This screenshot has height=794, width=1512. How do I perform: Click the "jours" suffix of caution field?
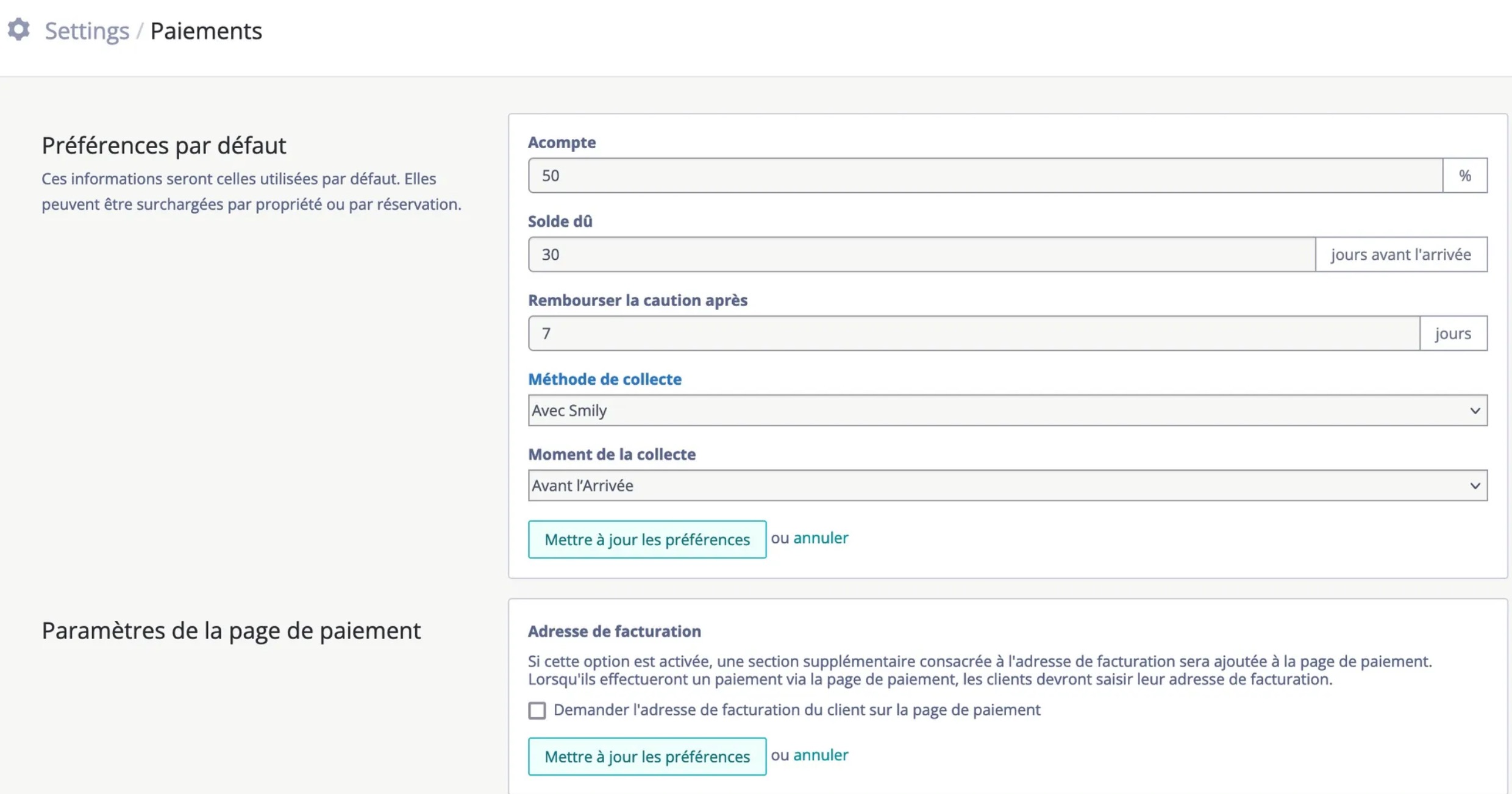pyautogui.click(x=1453, y=333)
